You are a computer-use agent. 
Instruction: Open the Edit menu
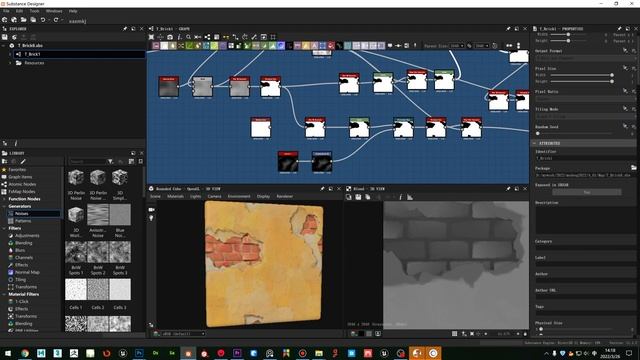19,11
